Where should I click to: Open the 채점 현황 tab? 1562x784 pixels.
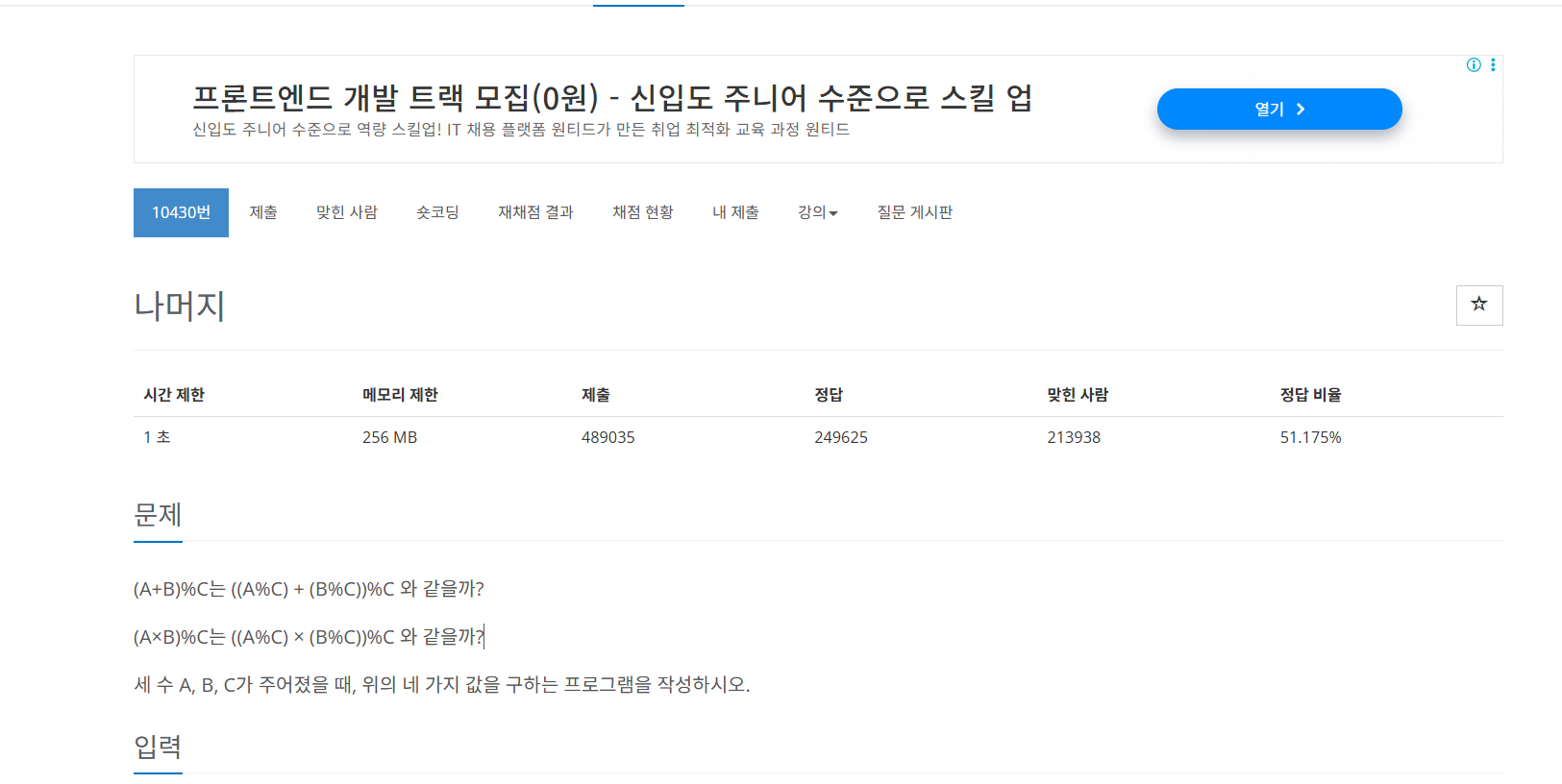643,212
